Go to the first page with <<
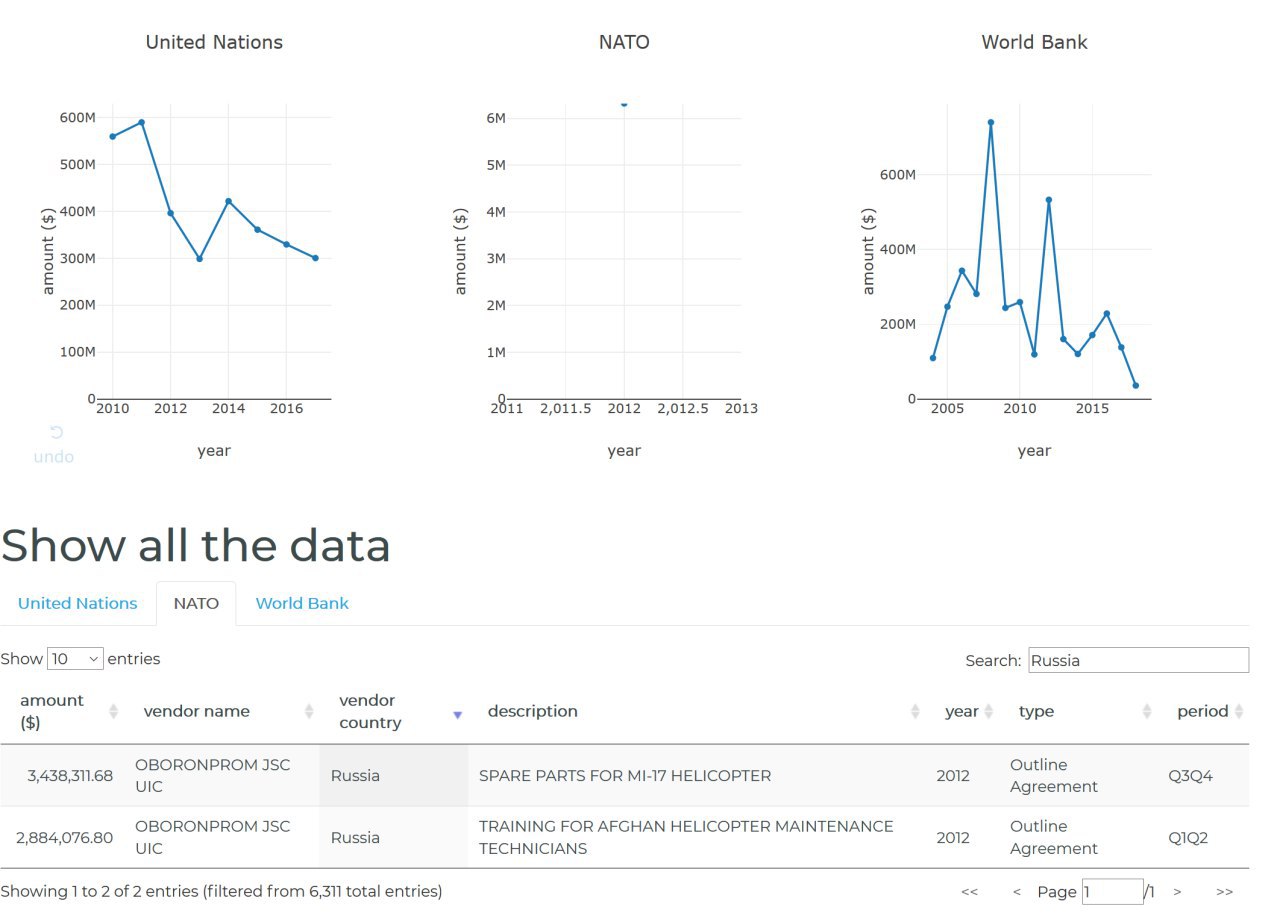The image size is (1280, 922). coord(969,891)
